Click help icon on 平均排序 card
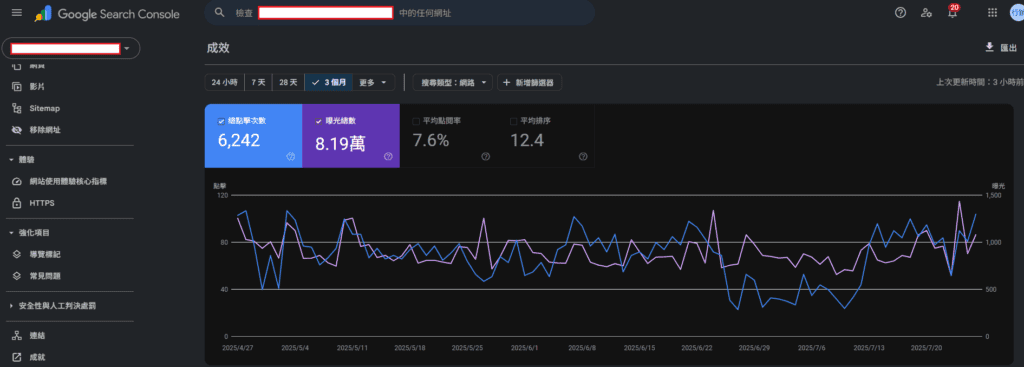This screenshot has width=1024, height=367. 583,157
